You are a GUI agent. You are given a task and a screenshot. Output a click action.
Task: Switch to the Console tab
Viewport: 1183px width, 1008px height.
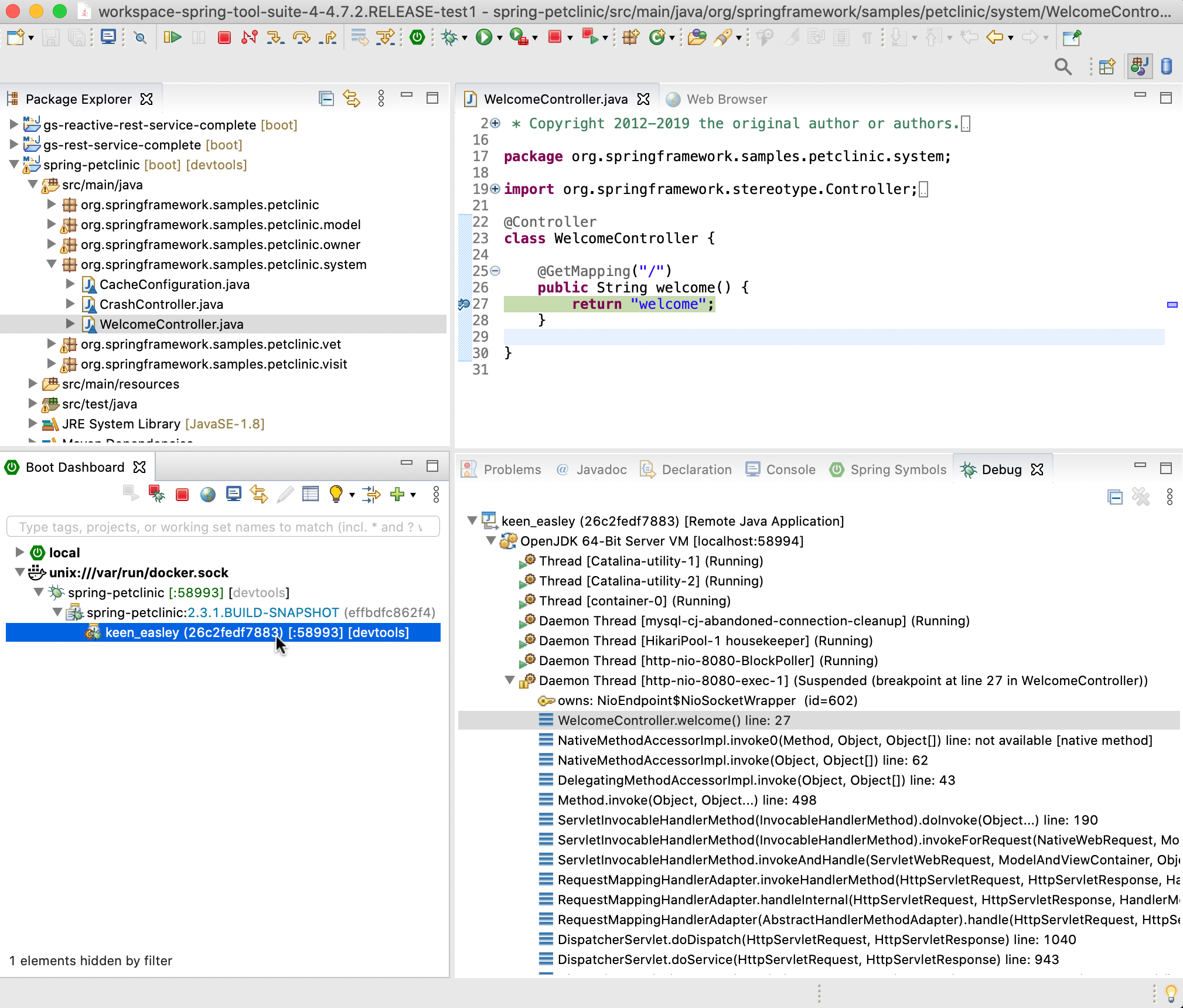(x=790, y=469)
